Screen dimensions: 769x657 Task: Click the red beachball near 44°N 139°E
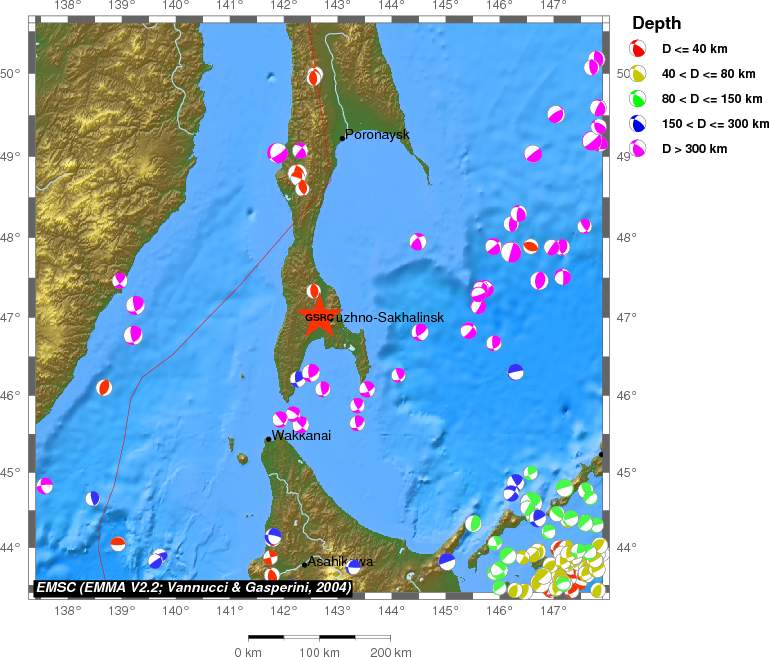pyautogui.click(x=118, y=543)
